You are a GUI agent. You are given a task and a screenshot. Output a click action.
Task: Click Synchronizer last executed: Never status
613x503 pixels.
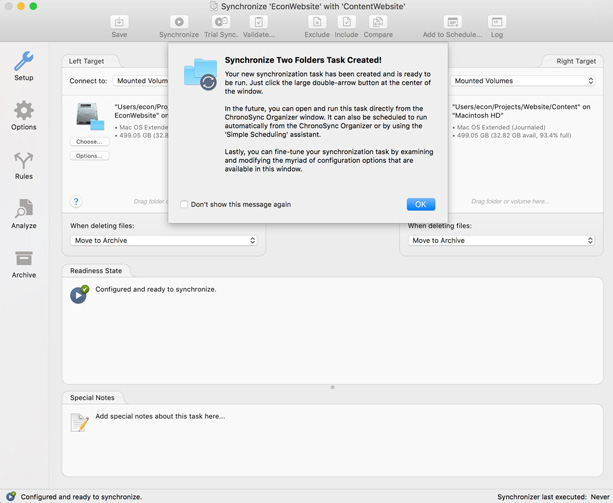(553, 497)
